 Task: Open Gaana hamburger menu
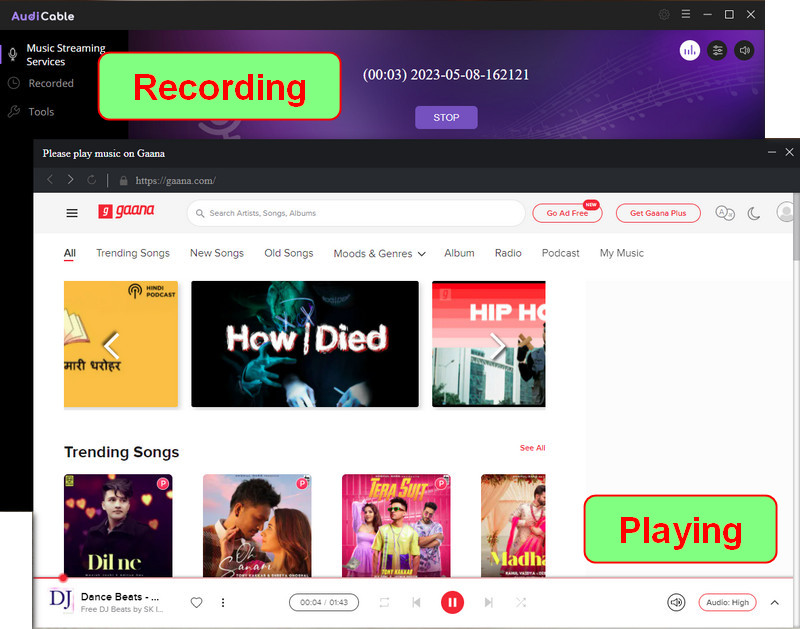click(x=72, y=213)
